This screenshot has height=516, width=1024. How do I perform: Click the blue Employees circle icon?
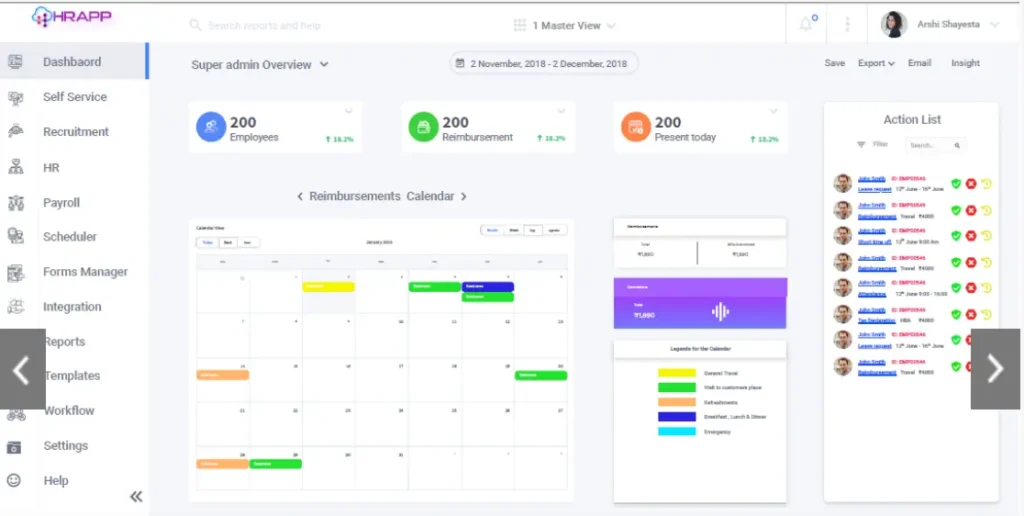[211, 127]
